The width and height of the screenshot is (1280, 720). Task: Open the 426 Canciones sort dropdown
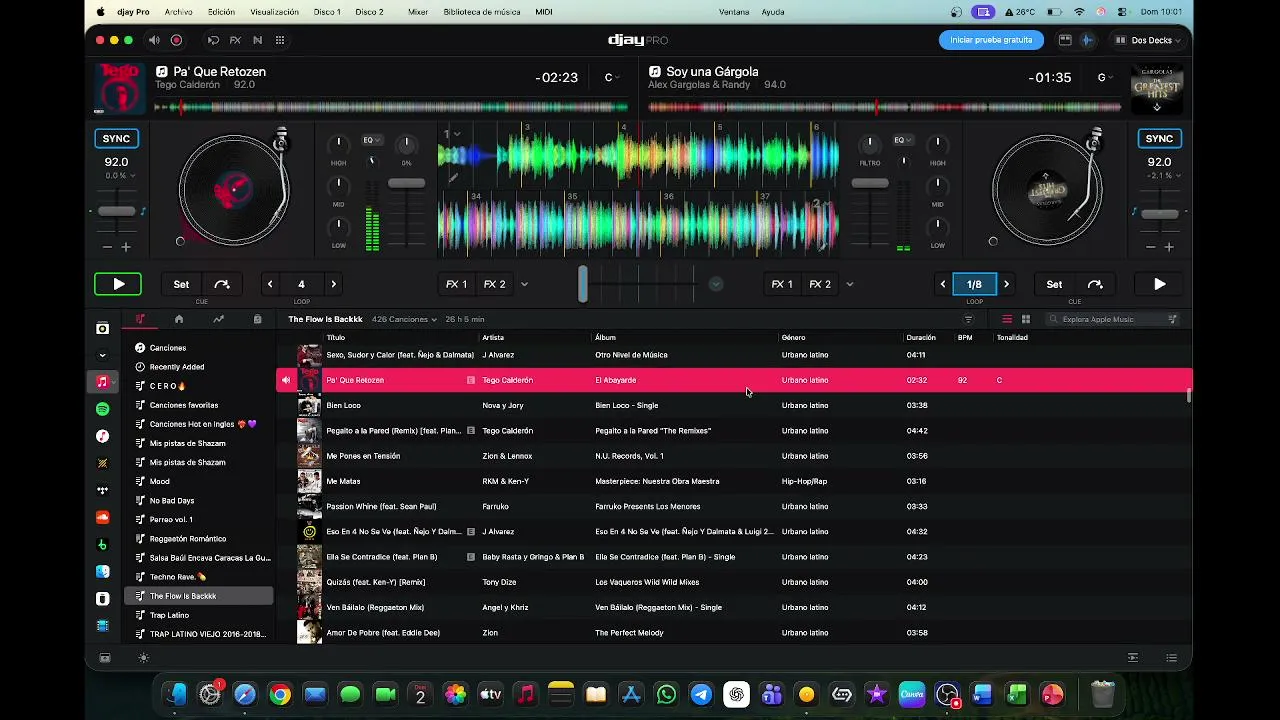click(405, 319)
